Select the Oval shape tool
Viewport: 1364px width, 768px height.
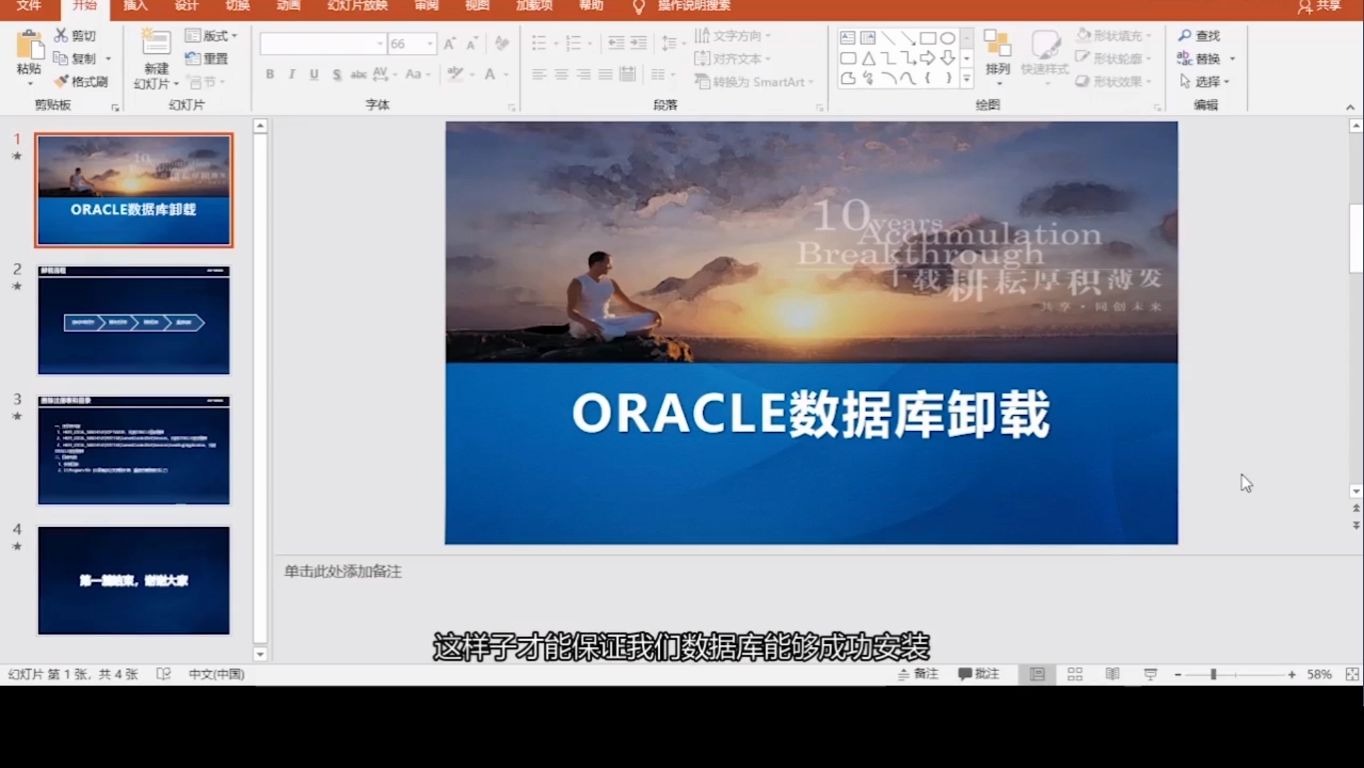click(x=948, y=37)
